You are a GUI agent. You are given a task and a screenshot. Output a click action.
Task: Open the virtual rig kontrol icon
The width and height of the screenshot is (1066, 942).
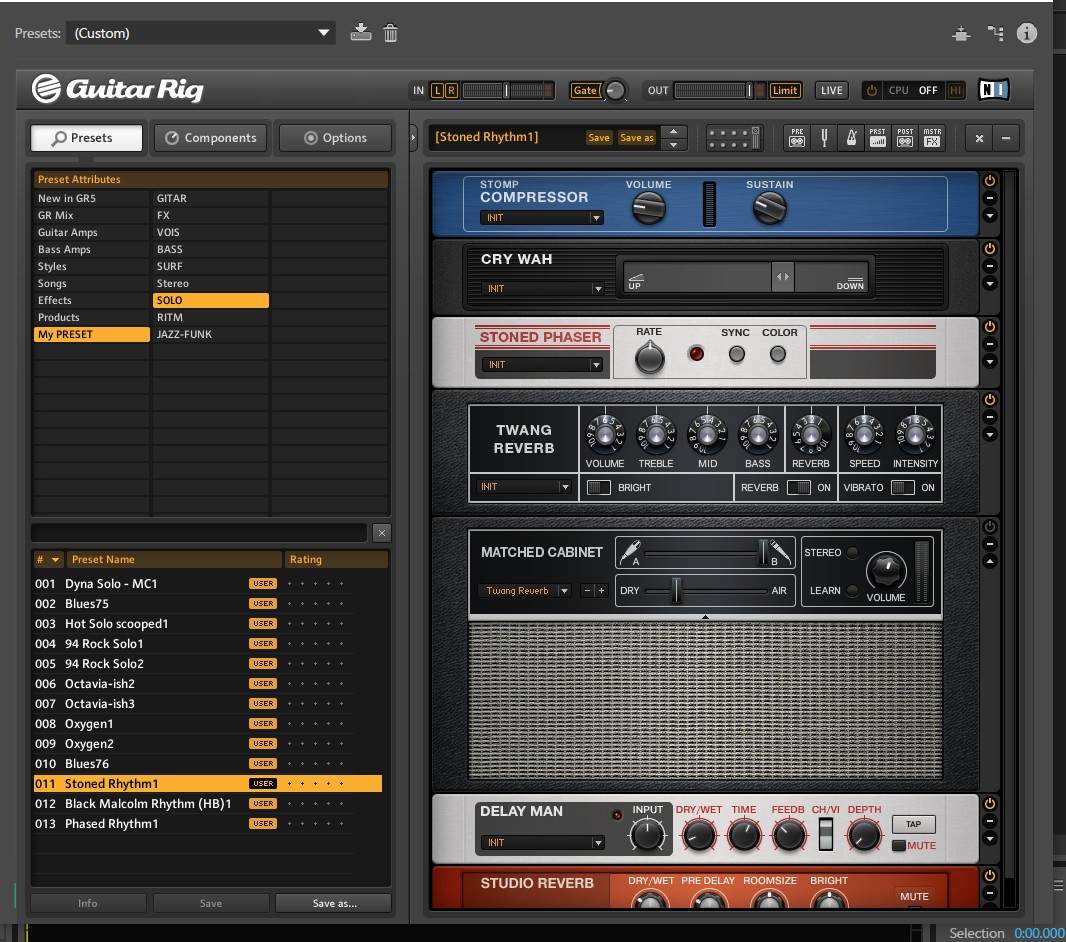(x=735, y=138)
